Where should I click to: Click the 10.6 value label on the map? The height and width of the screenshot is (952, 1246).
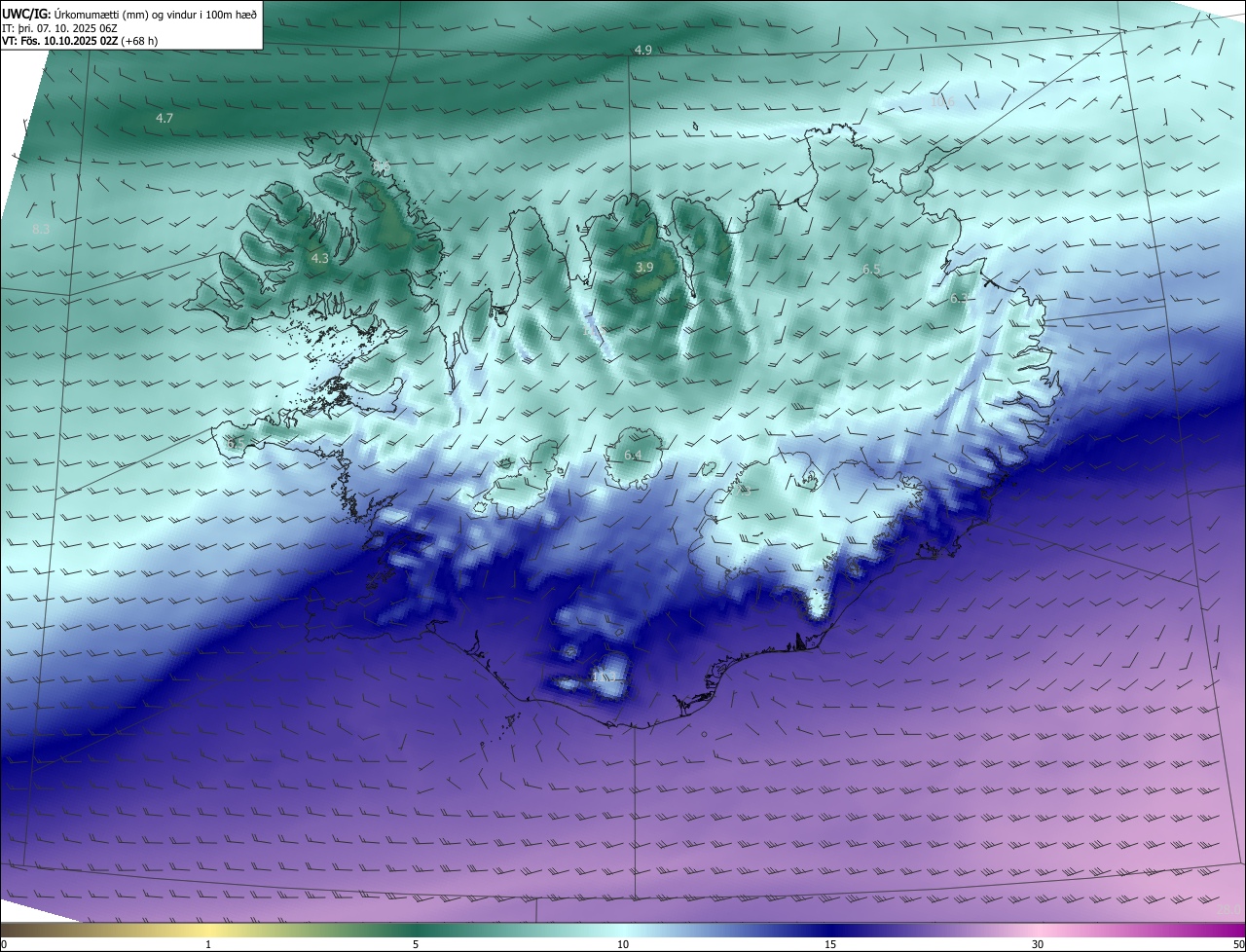click(x=942, y=101)
